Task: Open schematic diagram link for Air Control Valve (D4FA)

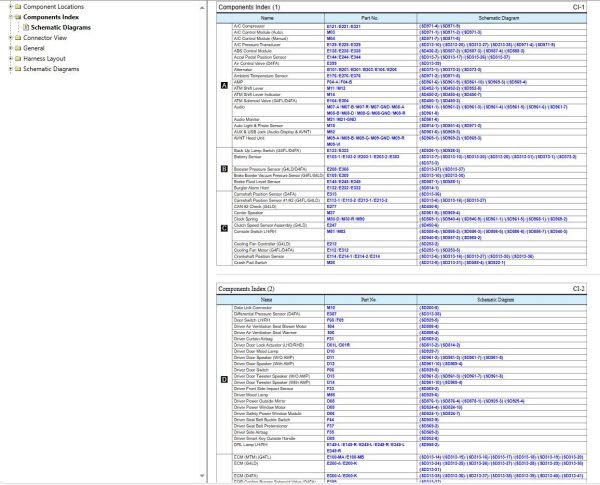Action: 430,63
